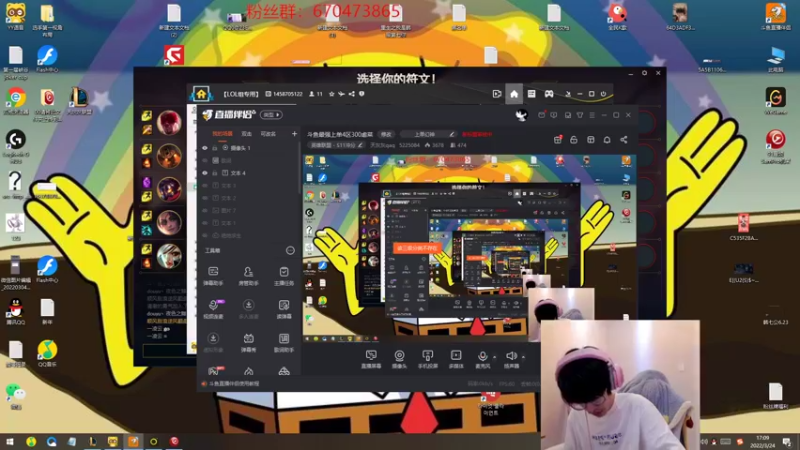Select the first red scene tab
800x450 pixels.
(x=222, y=134)
